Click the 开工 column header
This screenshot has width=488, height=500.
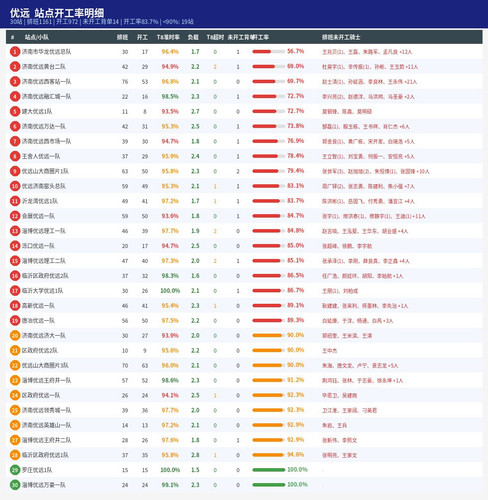pos(142,37)
